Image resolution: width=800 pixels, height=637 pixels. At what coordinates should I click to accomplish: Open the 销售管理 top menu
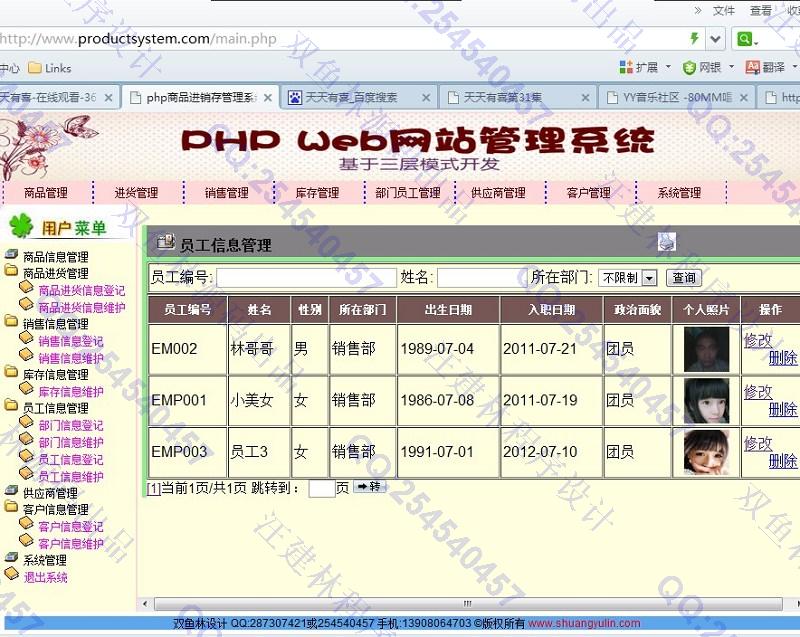click(227, 193)
